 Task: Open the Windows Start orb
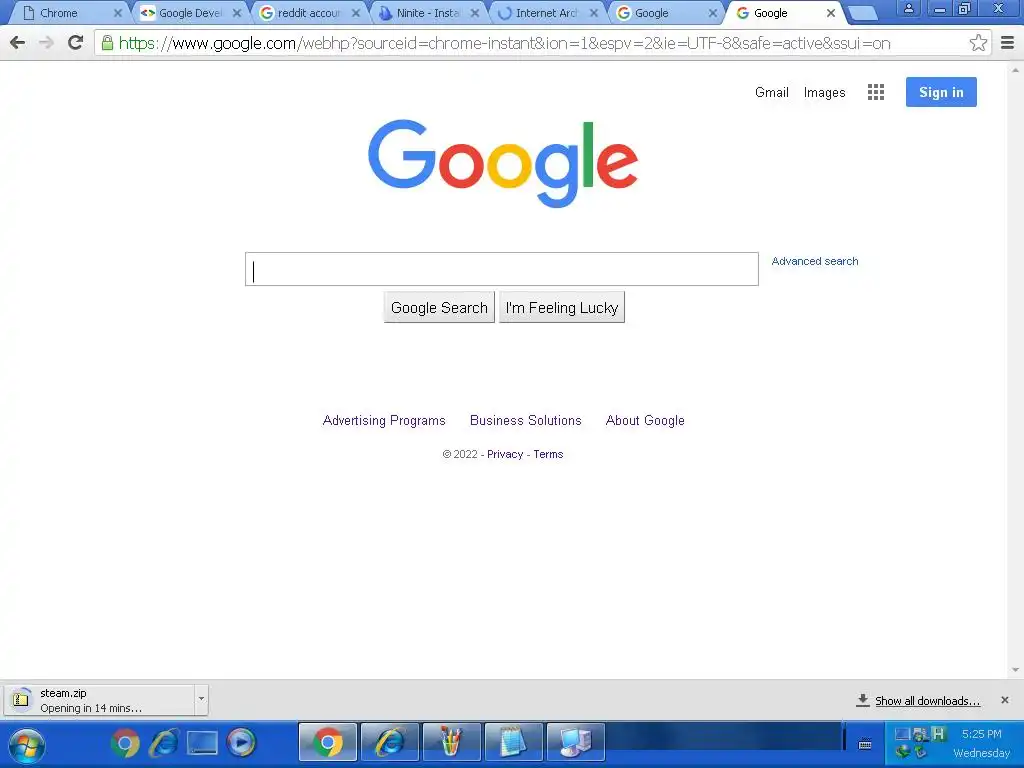click(27, 745)
